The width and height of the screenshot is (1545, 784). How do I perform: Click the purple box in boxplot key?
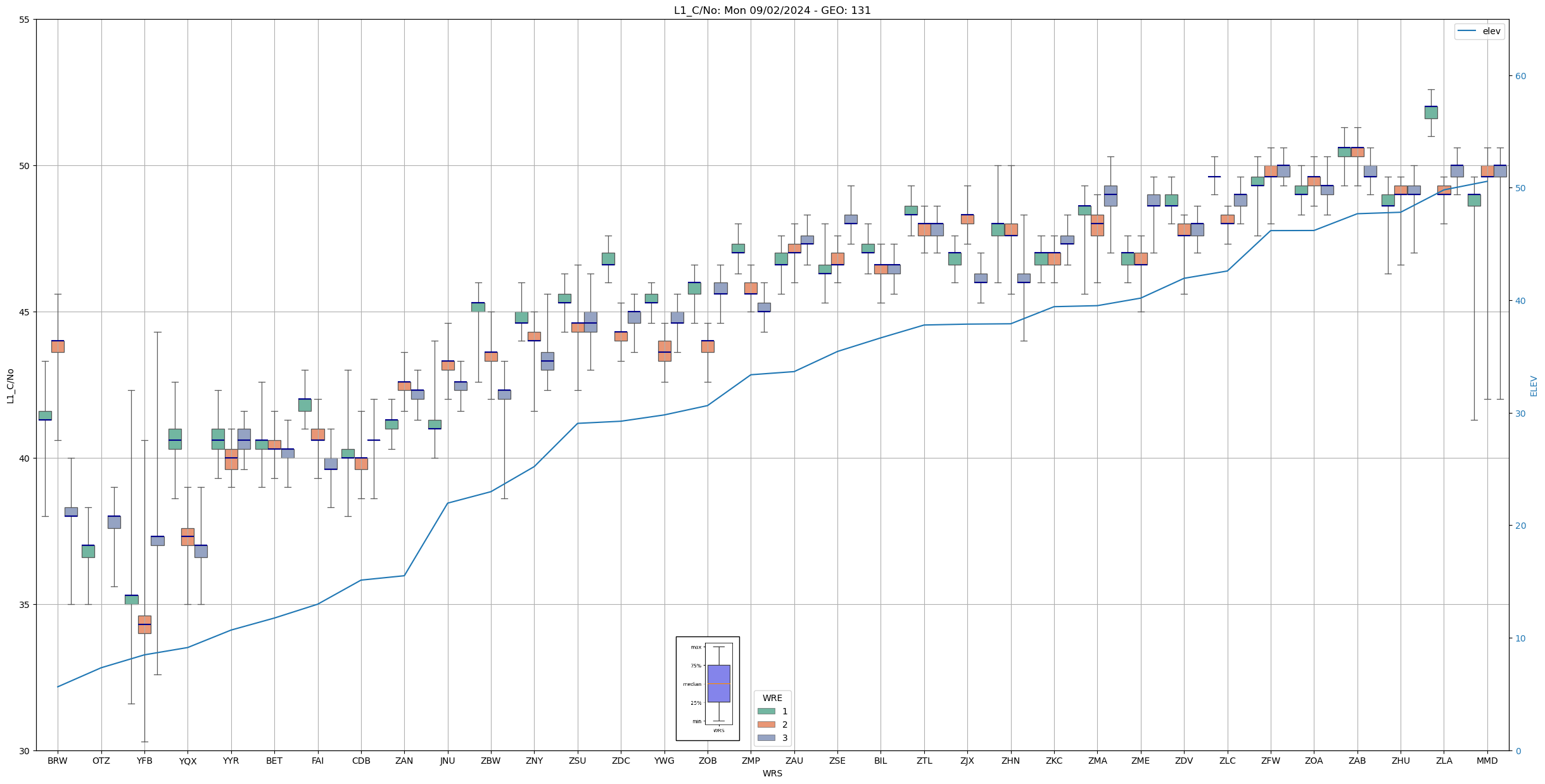point(718,683)
